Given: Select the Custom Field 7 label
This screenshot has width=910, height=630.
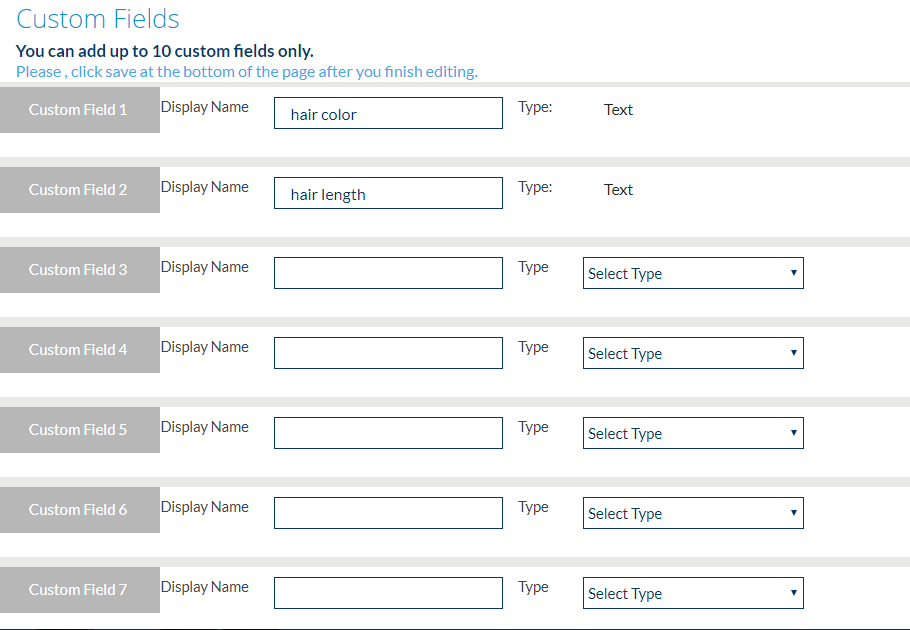Looking at the screenshot, I should click(79, 590).
